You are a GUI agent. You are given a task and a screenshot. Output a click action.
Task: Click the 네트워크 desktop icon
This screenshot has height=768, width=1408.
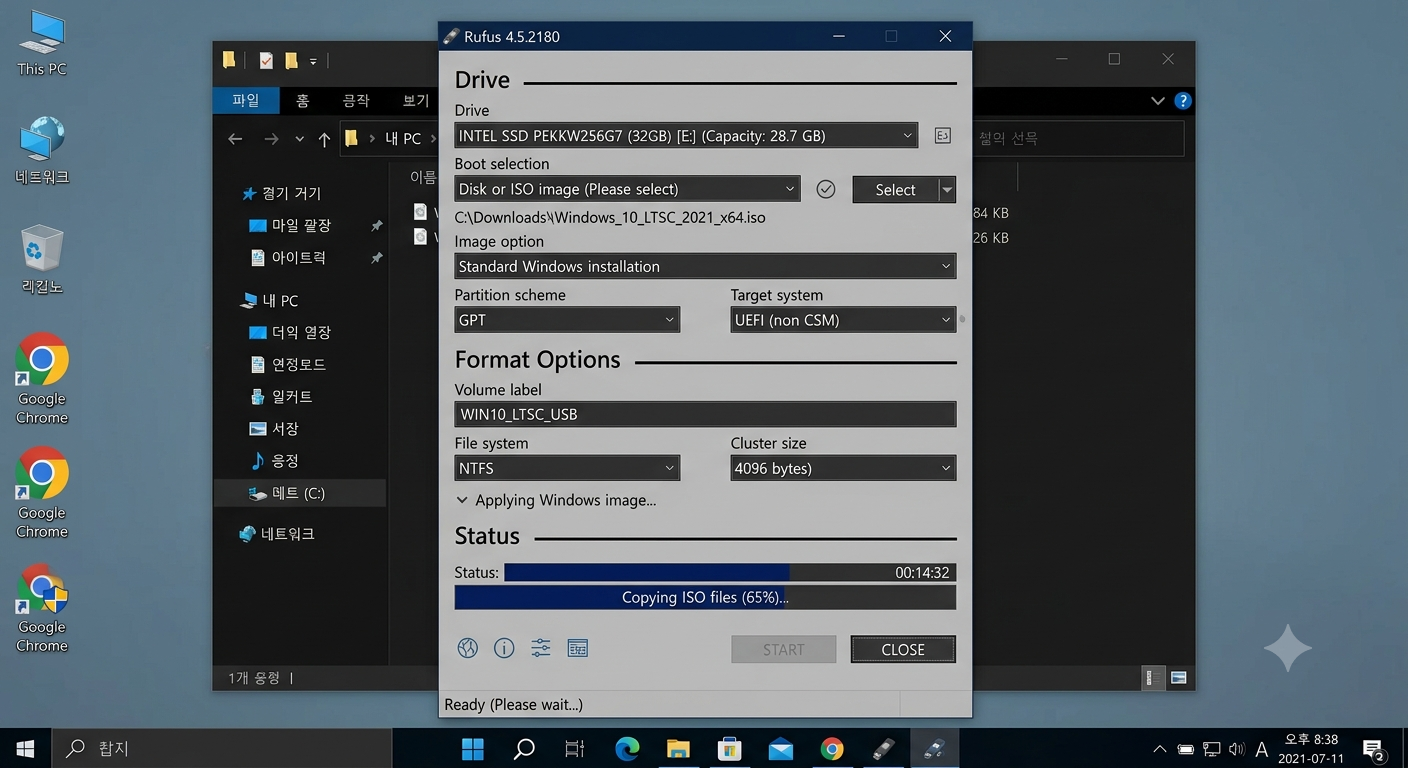(42, 150)
